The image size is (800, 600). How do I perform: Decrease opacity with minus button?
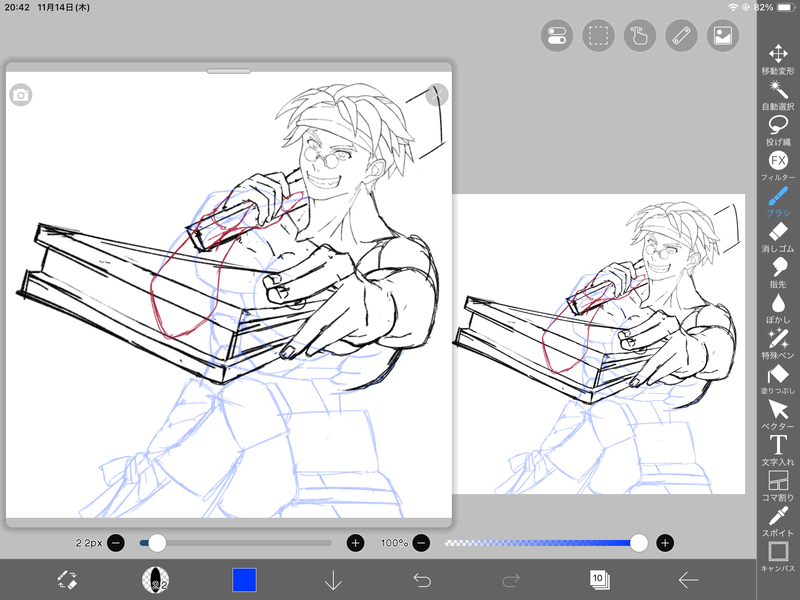pyautogui.click(x=421, y=543)
